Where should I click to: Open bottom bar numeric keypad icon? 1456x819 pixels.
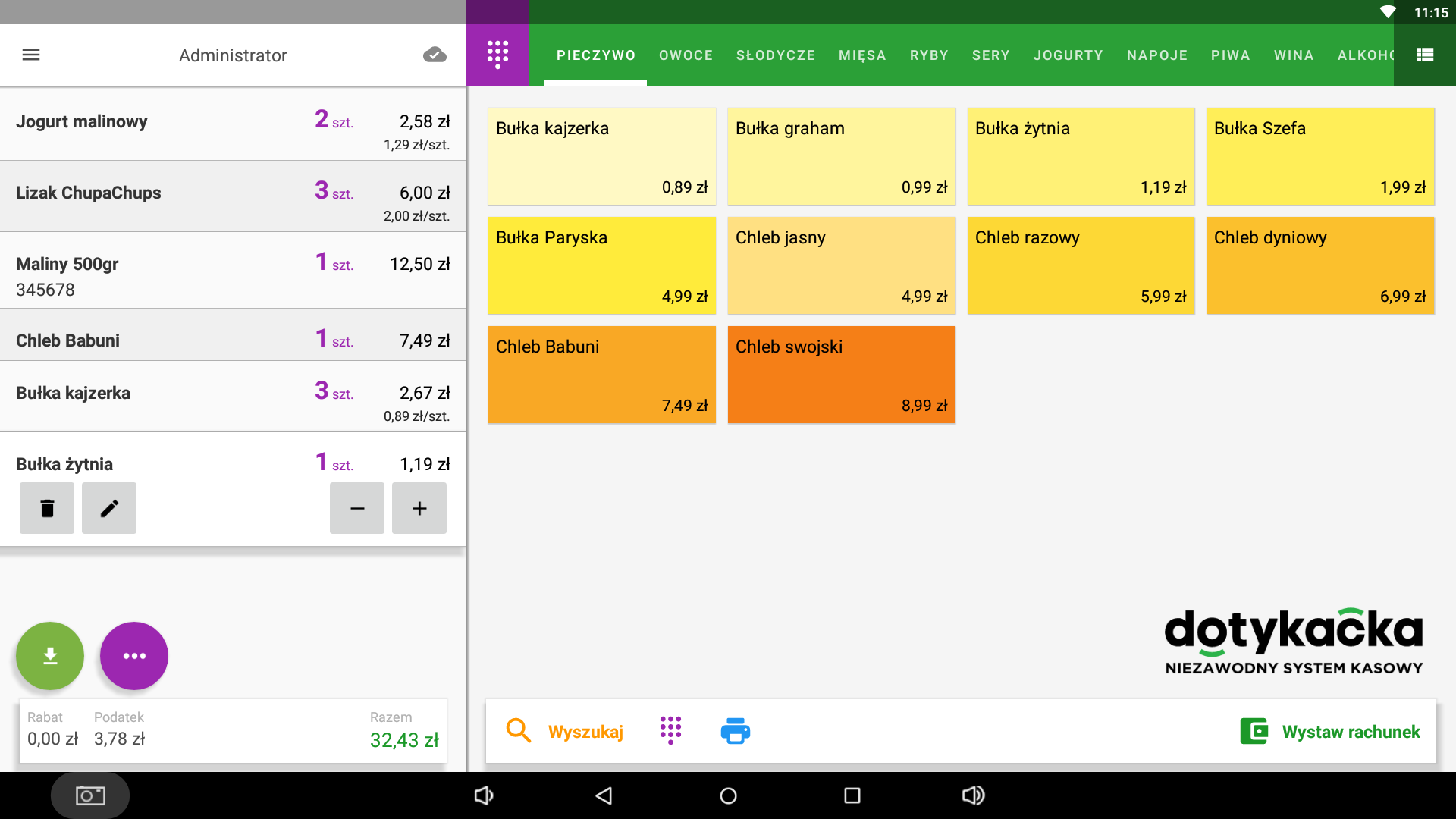[x=670, y=731]
